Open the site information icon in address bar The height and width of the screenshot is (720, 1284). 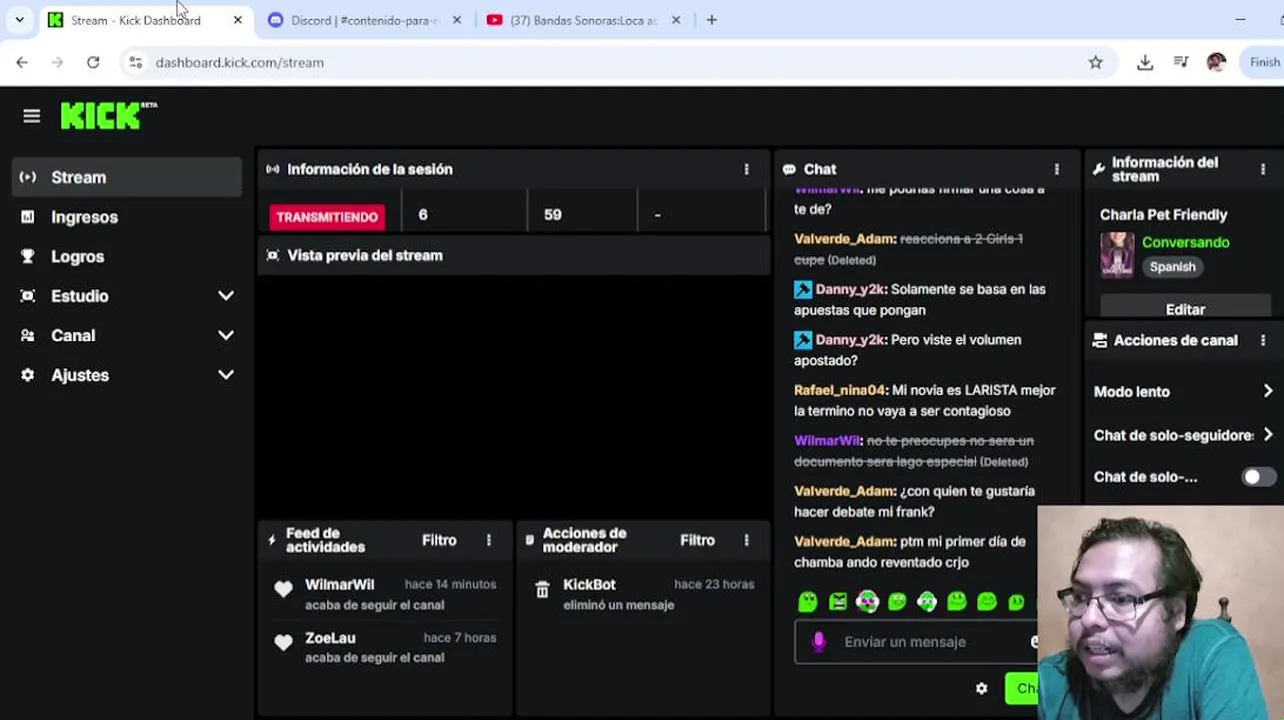tap(135, 62)
